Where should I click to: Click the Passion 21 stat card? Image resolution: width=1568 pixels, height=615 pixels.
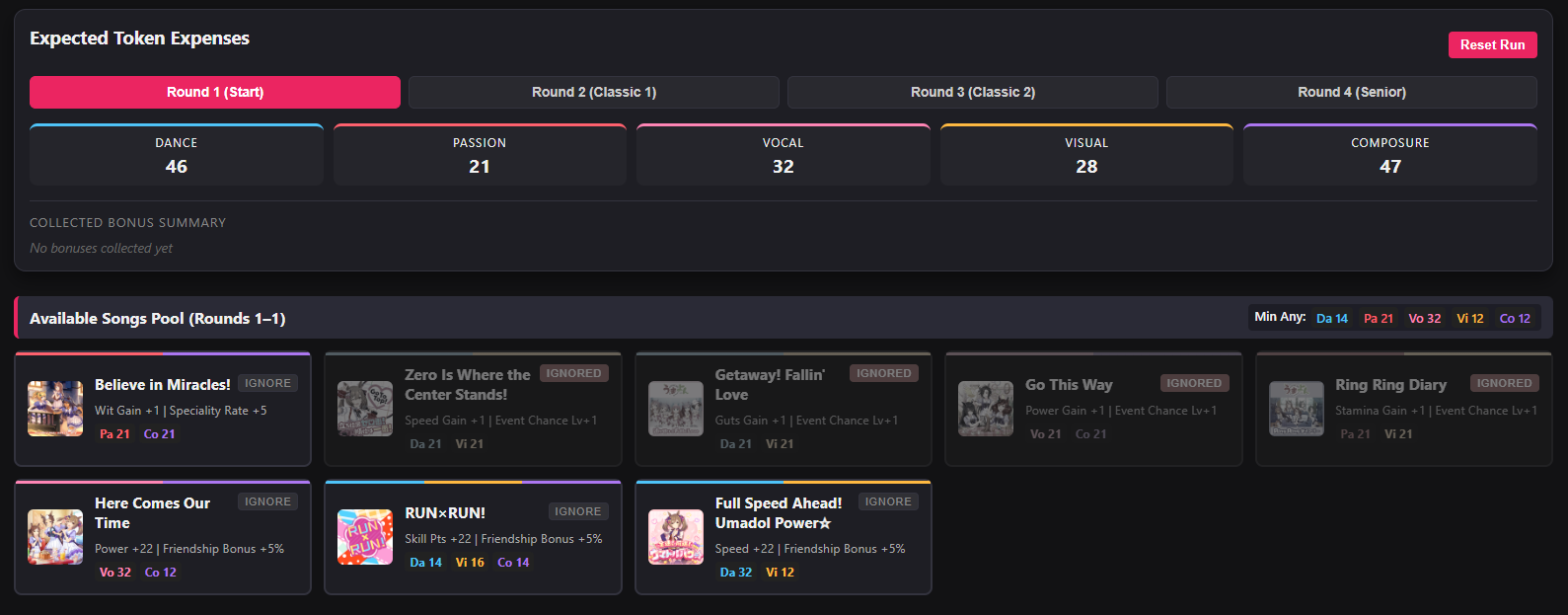(x=480, y=155)
